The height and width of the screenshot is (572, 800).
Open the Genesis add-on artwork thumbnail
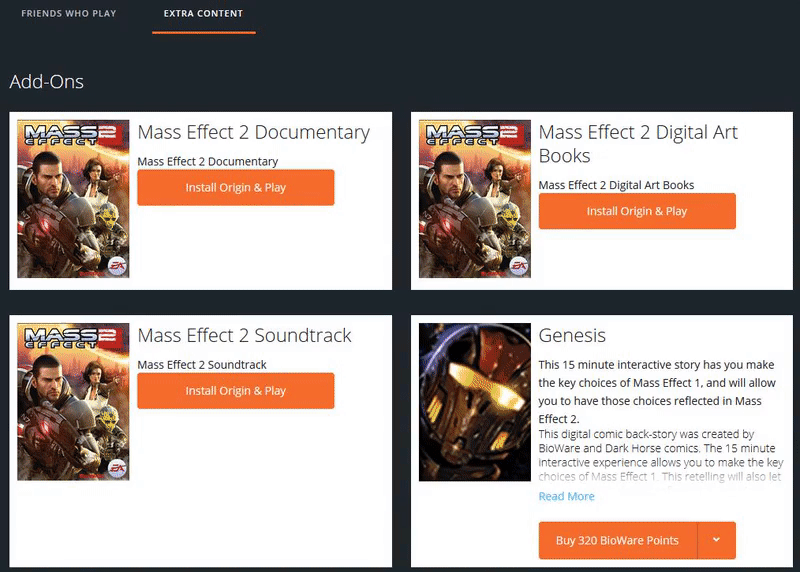[x=474, y=402]
